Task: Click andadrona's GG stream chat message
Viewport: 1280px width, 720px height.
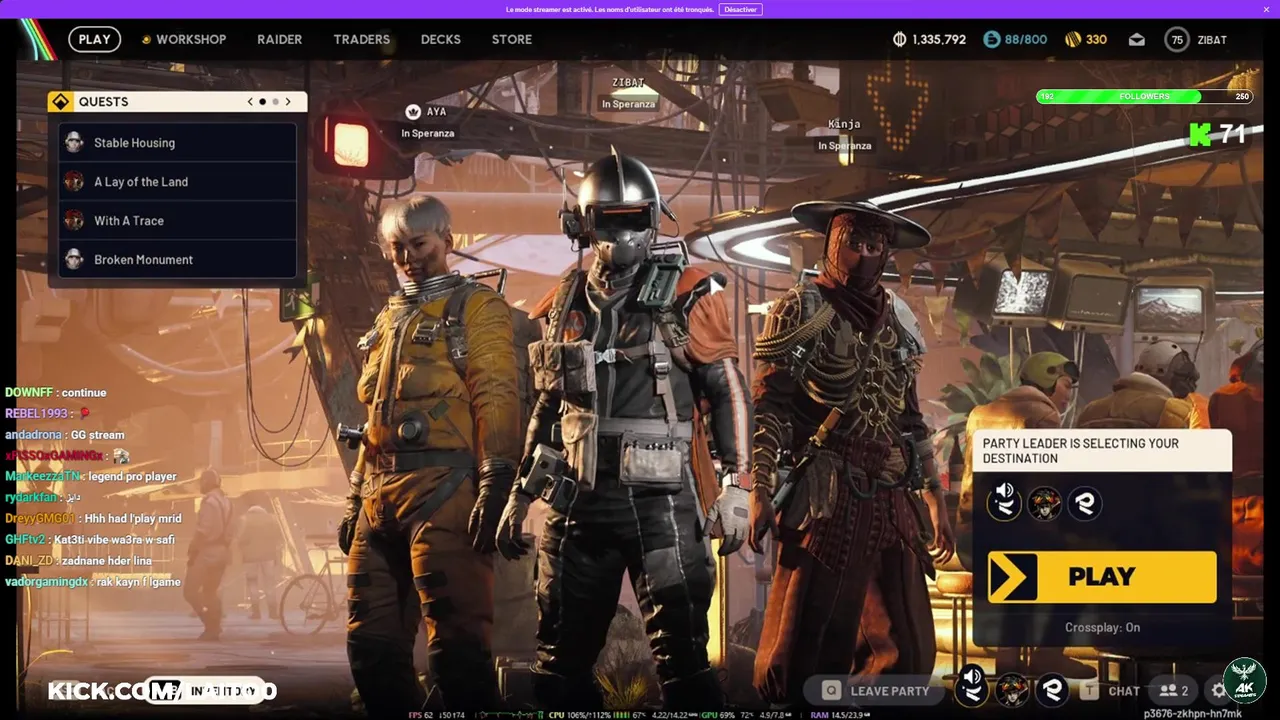Action: (x=65, y=435)
